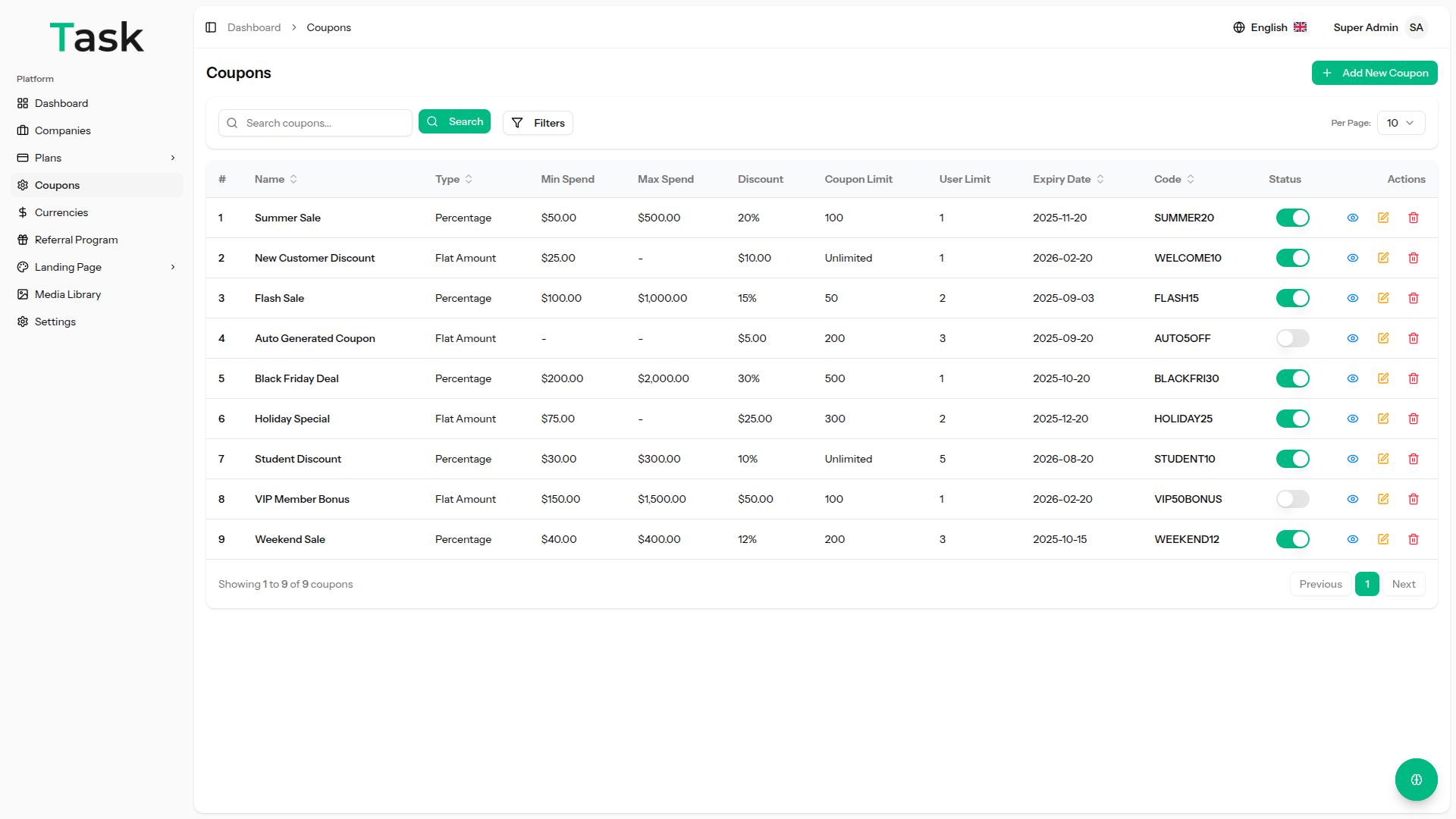Viewport: 1456px width, 819px height.
Task: Open the Filters button
Action: 538,123
